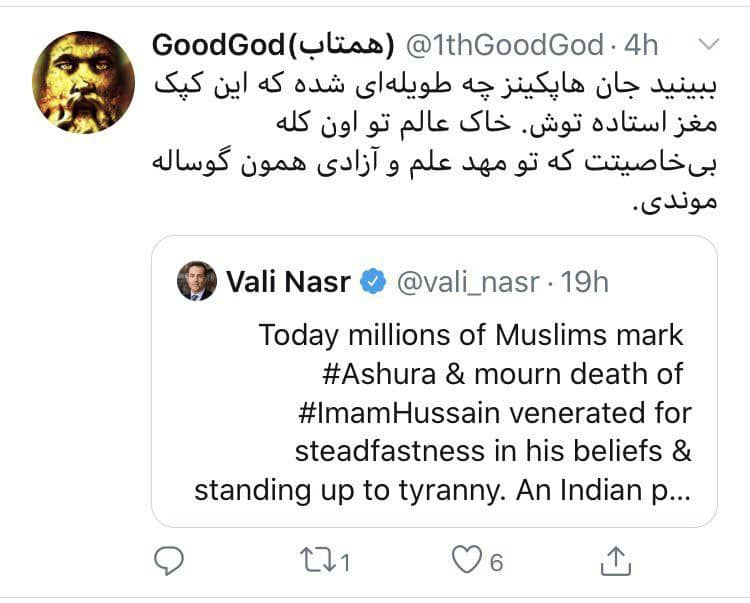Click the like count number 6
Viewport: 750px width, 603px height.
click(496, 563)
